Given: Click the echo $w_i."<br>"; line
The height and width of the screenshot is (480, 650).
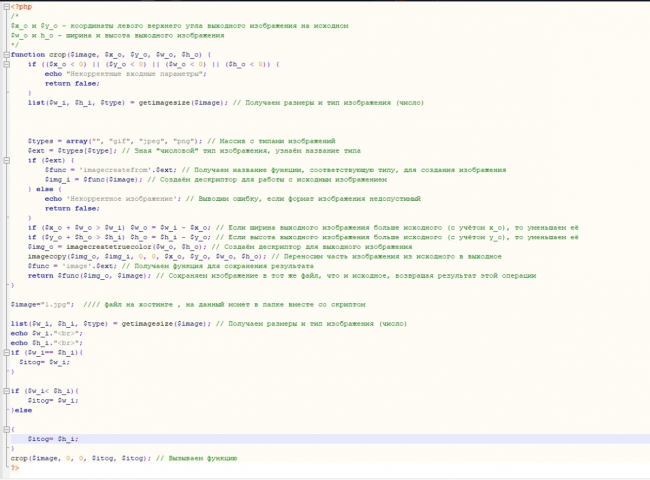Looking at the screenshot, I should tap(47, 333).
